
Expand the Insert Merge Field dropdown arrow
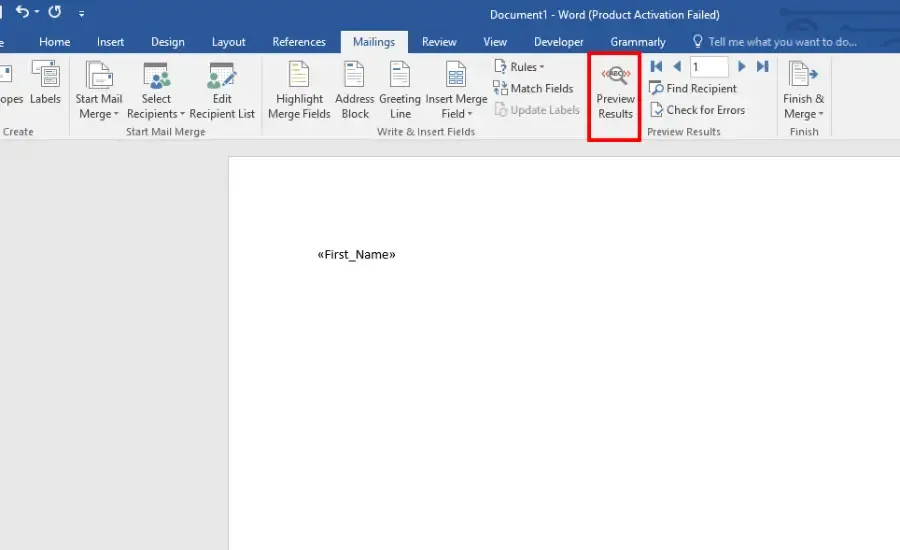coord(470,114)
